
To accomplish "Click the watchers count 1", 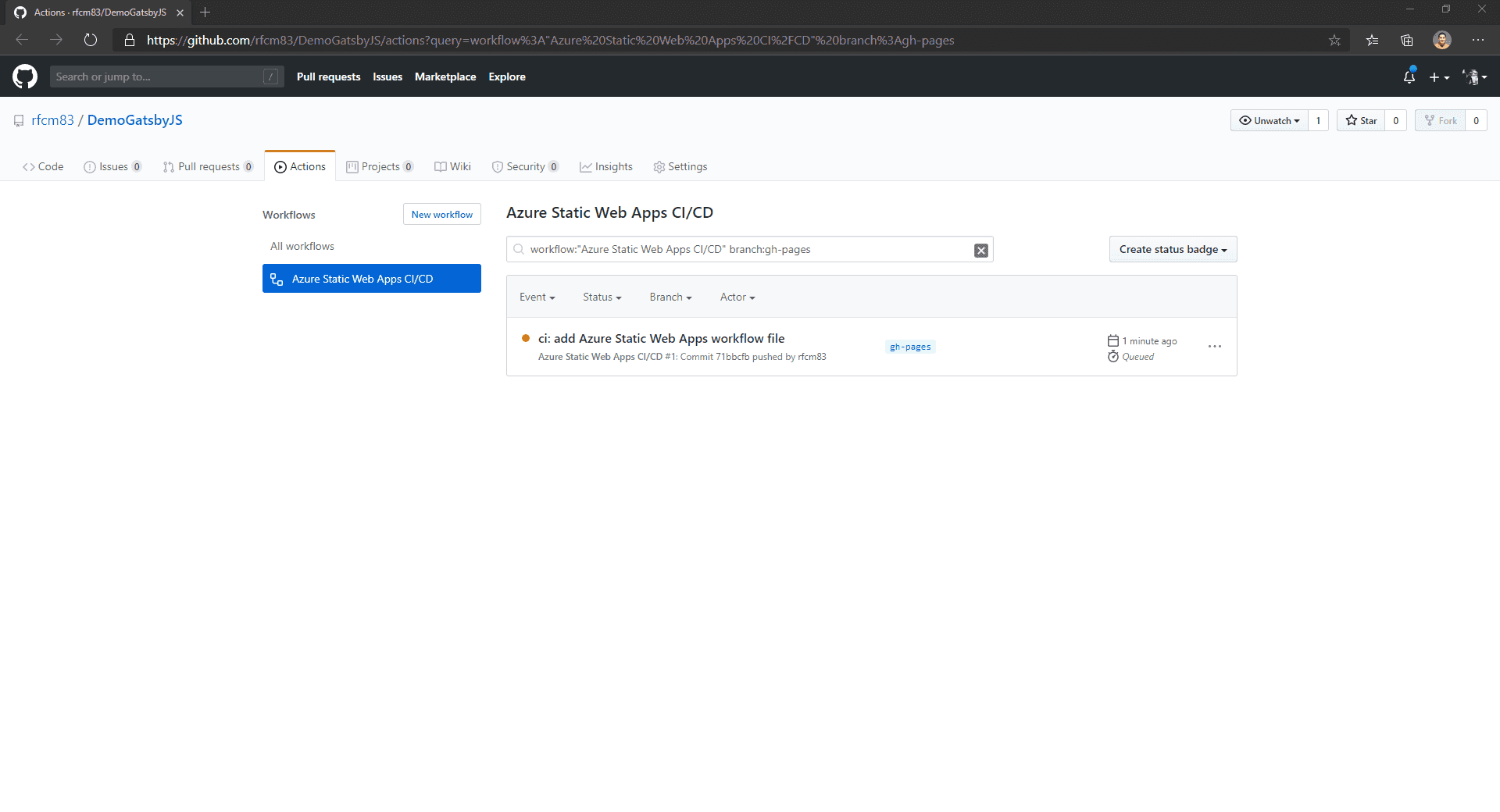I will pyautogui.click(x=1319, y=120).
